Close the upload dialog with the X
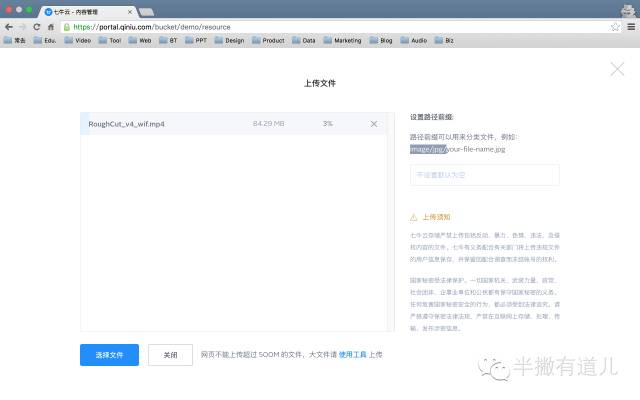The width and height of the screenshot is (640, 400). pos(617,69)
